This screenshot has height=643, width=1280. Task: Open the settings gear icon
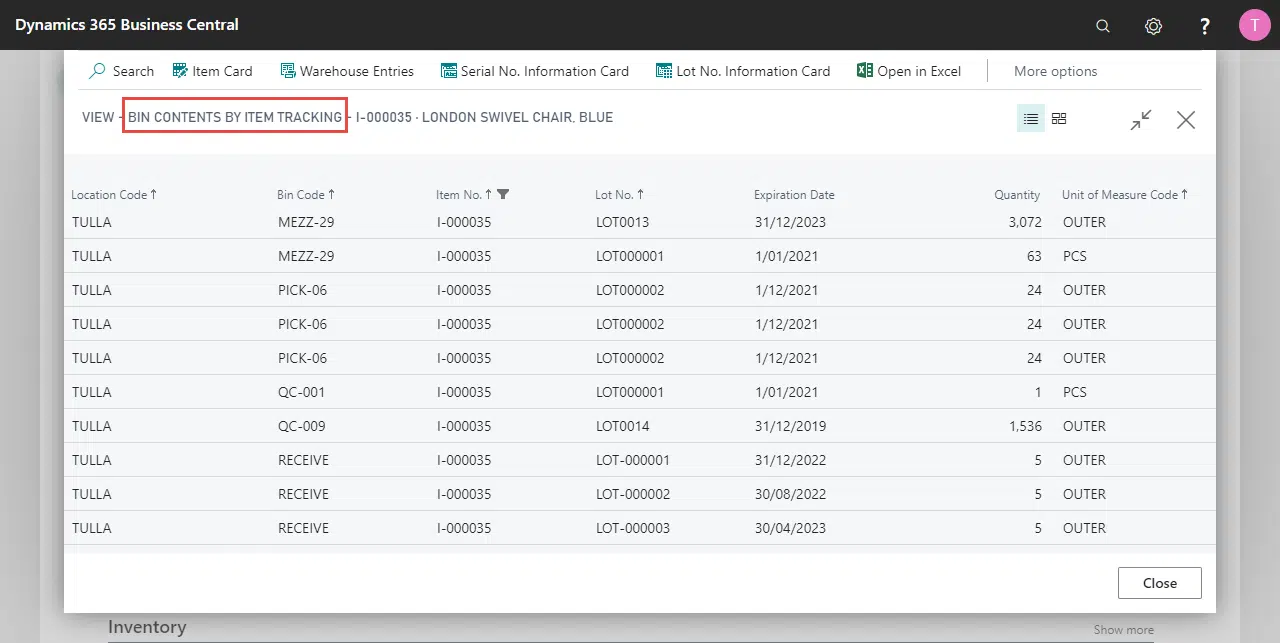tap(1153, 26)
